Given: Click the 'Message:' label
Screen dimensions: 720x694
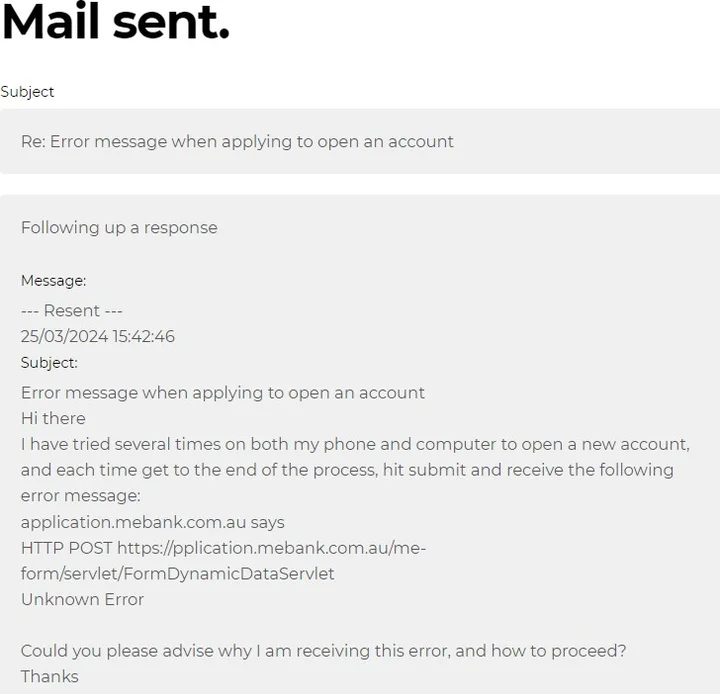Looking at the screenshot, I should pos(53,281).
